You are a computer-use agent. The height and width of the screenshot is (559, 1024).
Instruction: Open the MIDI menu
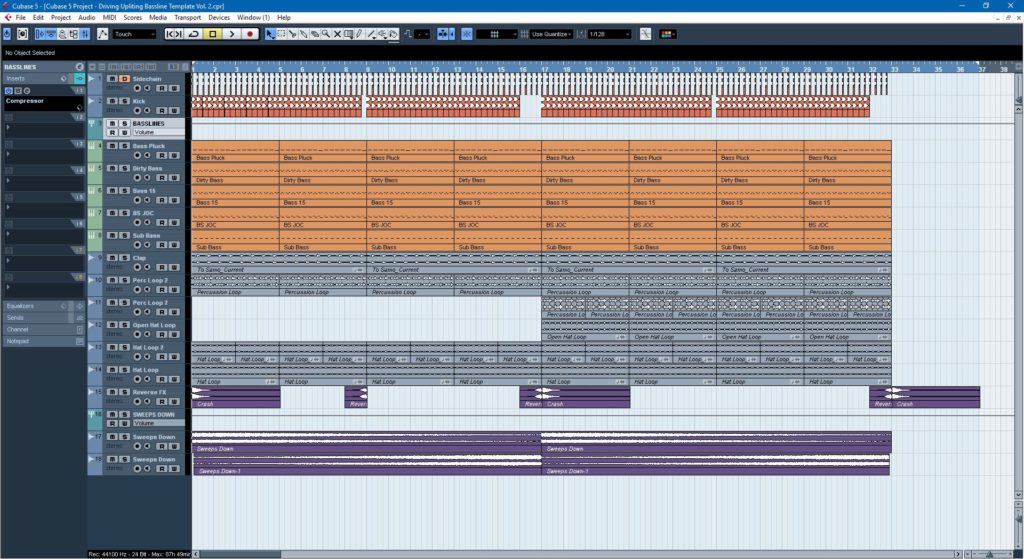click(x=110, y=18)
